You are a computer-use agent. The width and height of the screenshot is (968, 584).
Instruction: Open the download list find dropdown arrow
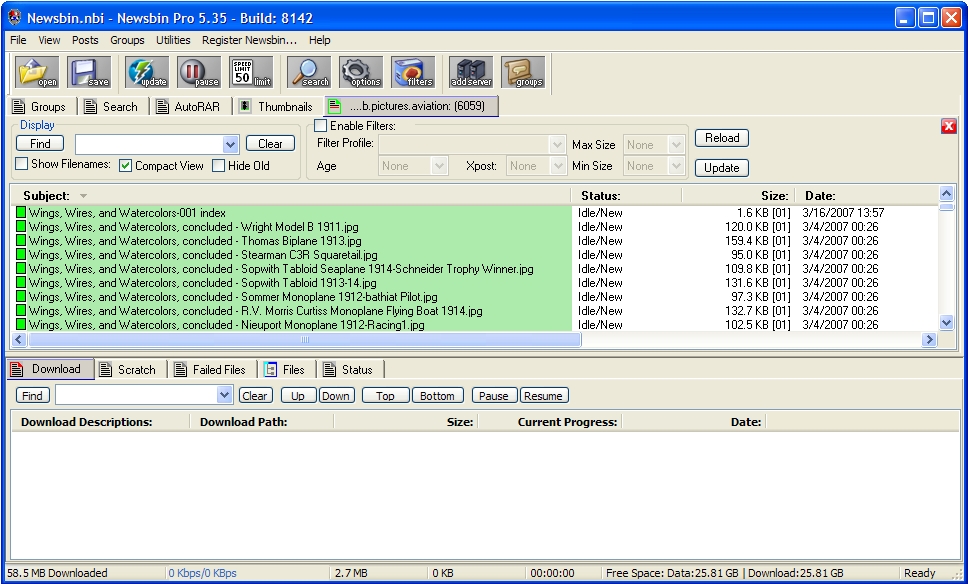(x=224, y=395)
